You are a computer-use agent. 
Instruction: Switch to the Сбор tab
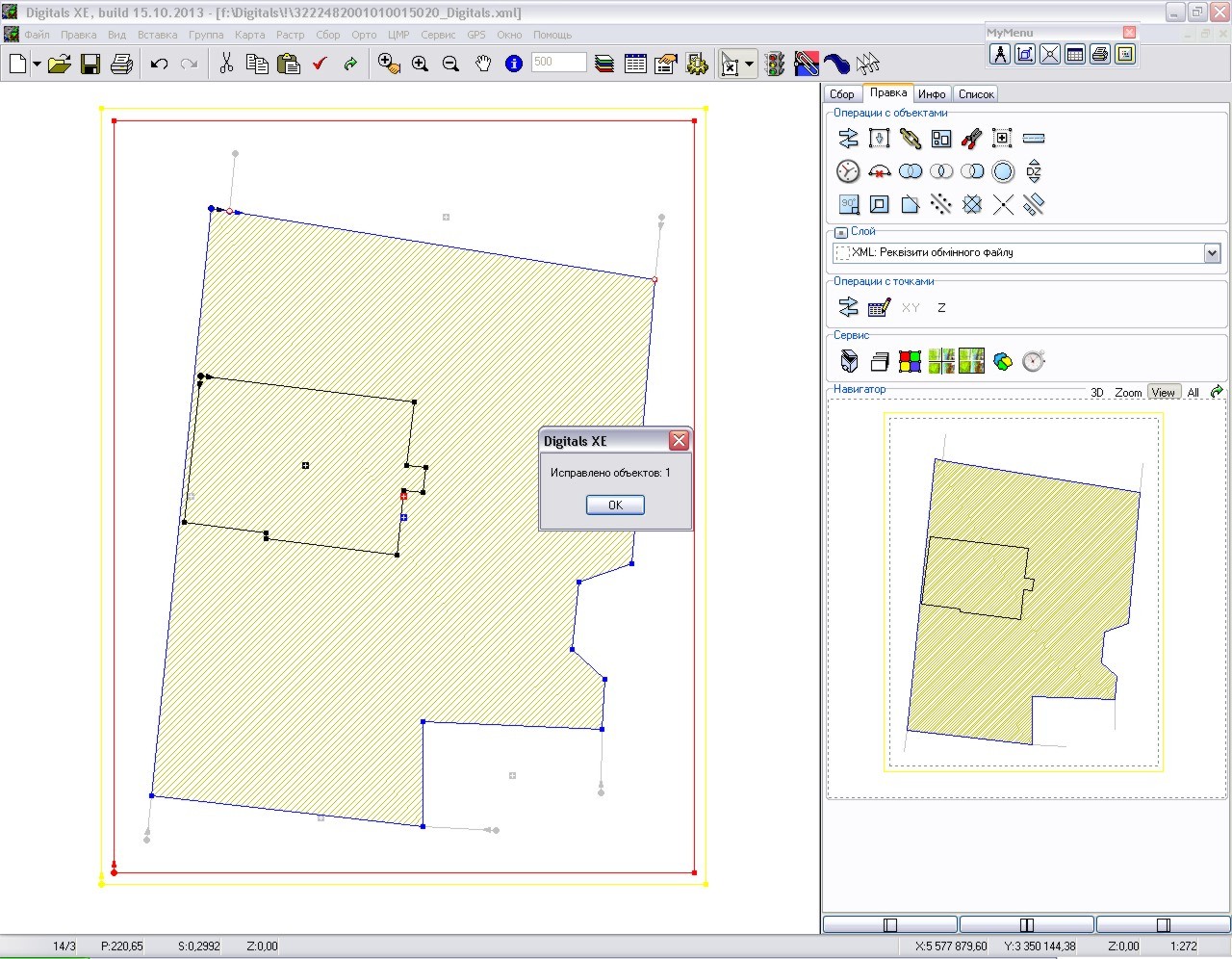[x=842, y=94]
